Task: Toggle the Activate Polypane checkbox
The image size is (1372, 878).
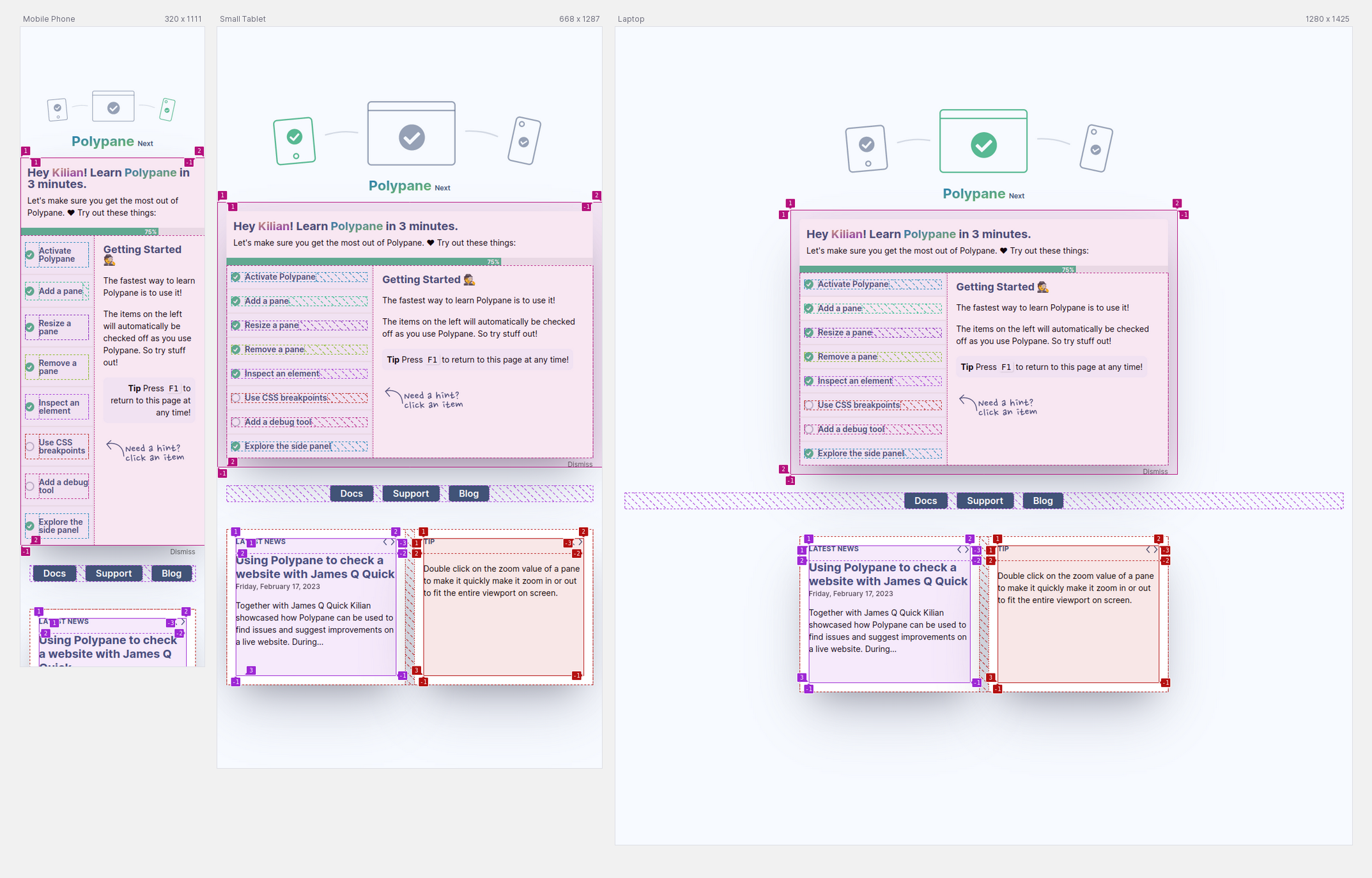Action: coord(31,253)
